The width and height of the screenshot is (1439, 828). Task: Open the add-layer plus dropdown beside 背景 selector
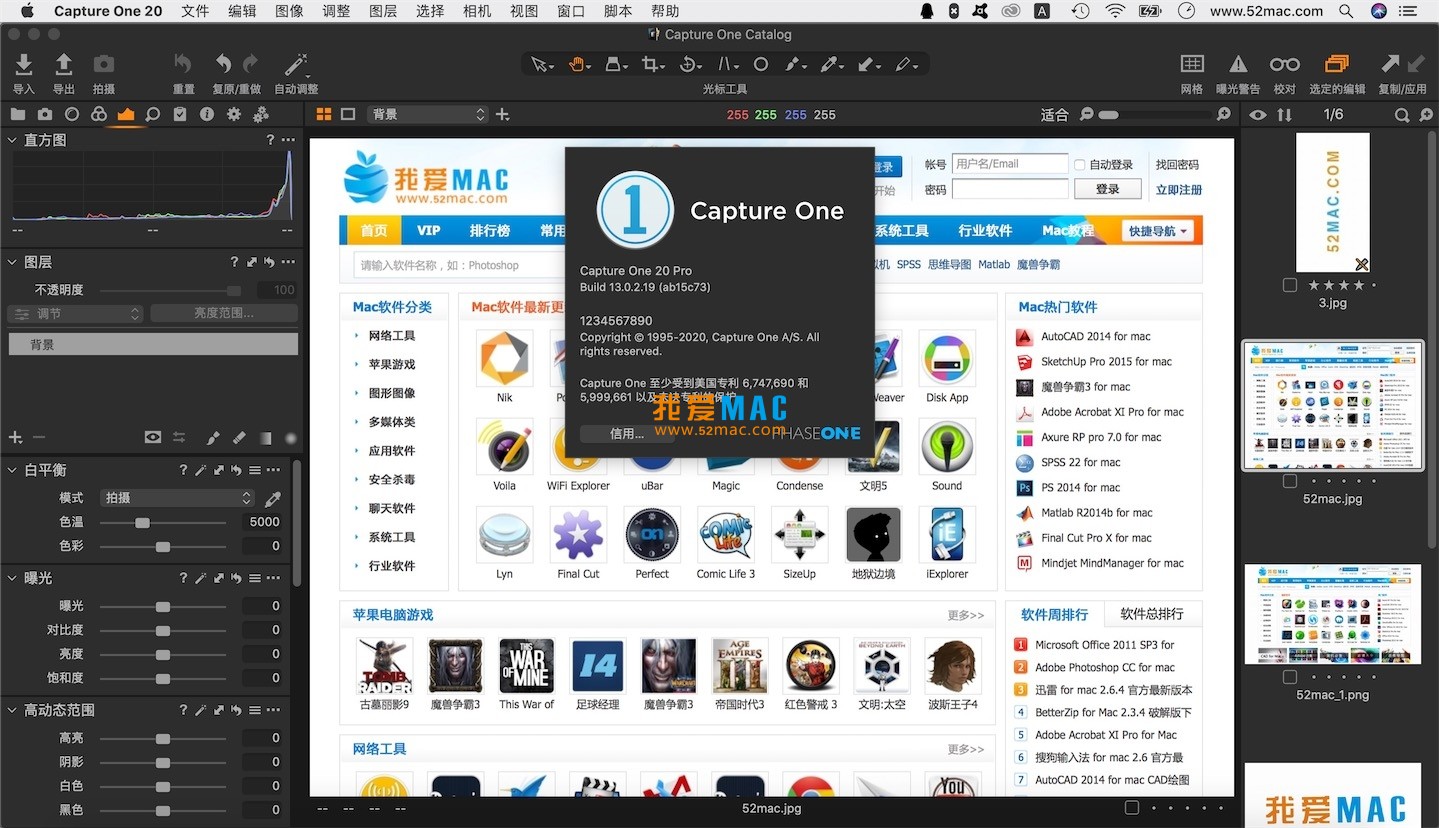coord(502,114)
